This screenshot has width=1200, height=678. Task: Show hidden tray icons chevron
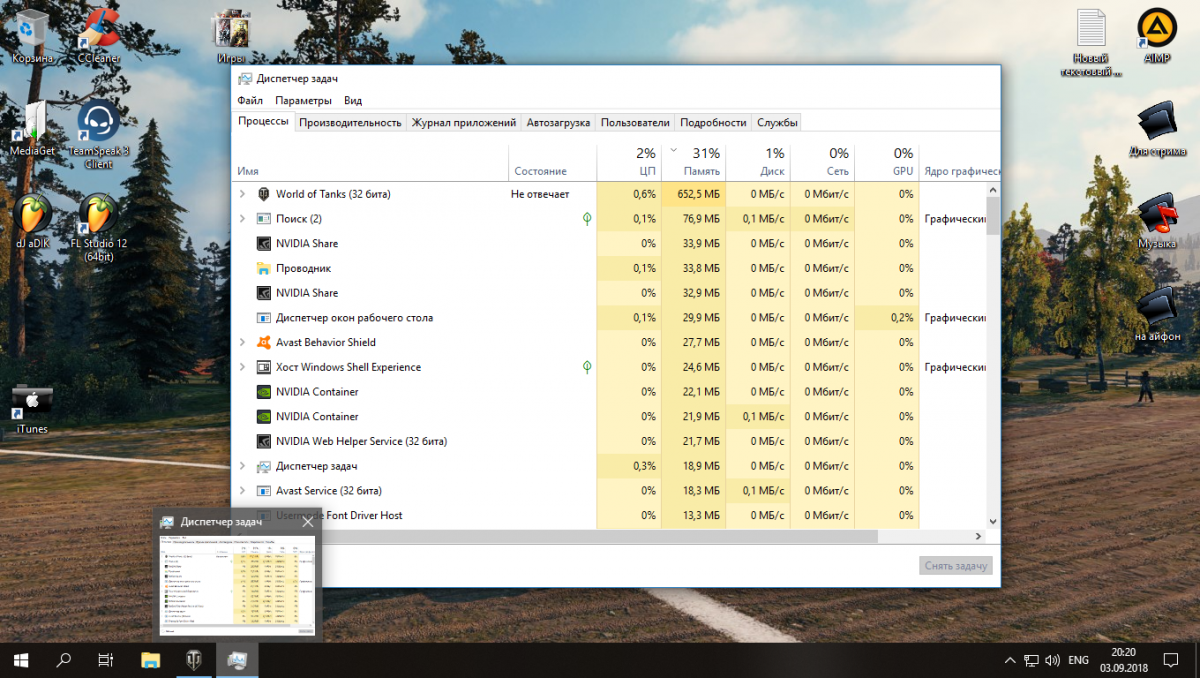tap(1009, 660)
